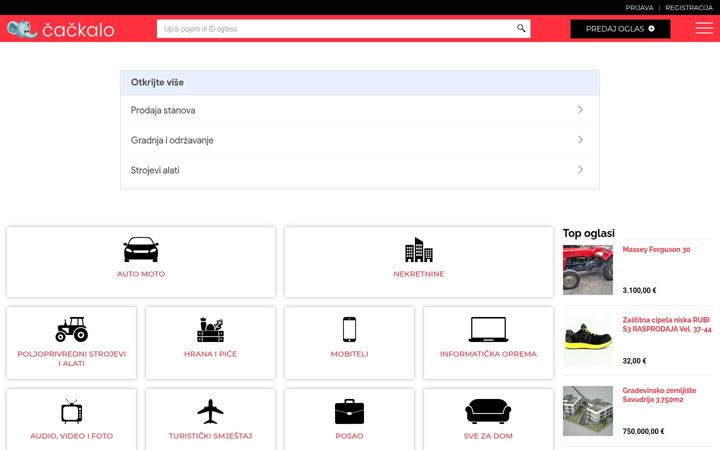
Task: Click the airplane icon
Action: [x=210, y=411]
